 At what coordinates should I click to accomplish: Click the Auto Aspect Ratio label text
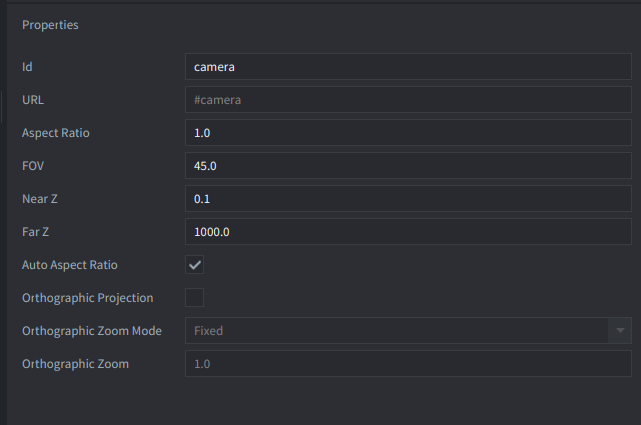[70, 265]
